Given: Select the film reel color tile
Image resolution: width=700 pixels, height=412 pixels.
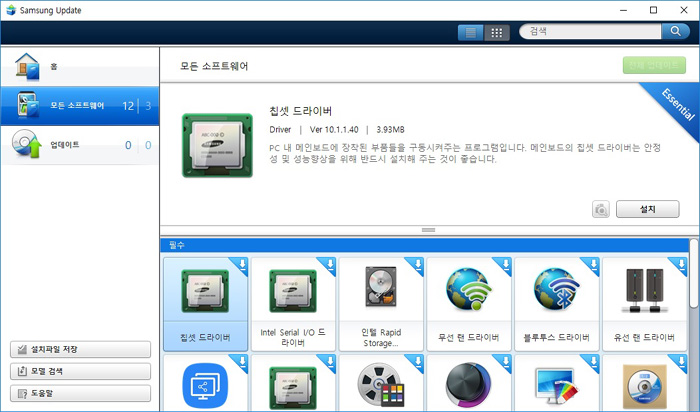Looking at the screenshot, I should (x=381, y=383).
